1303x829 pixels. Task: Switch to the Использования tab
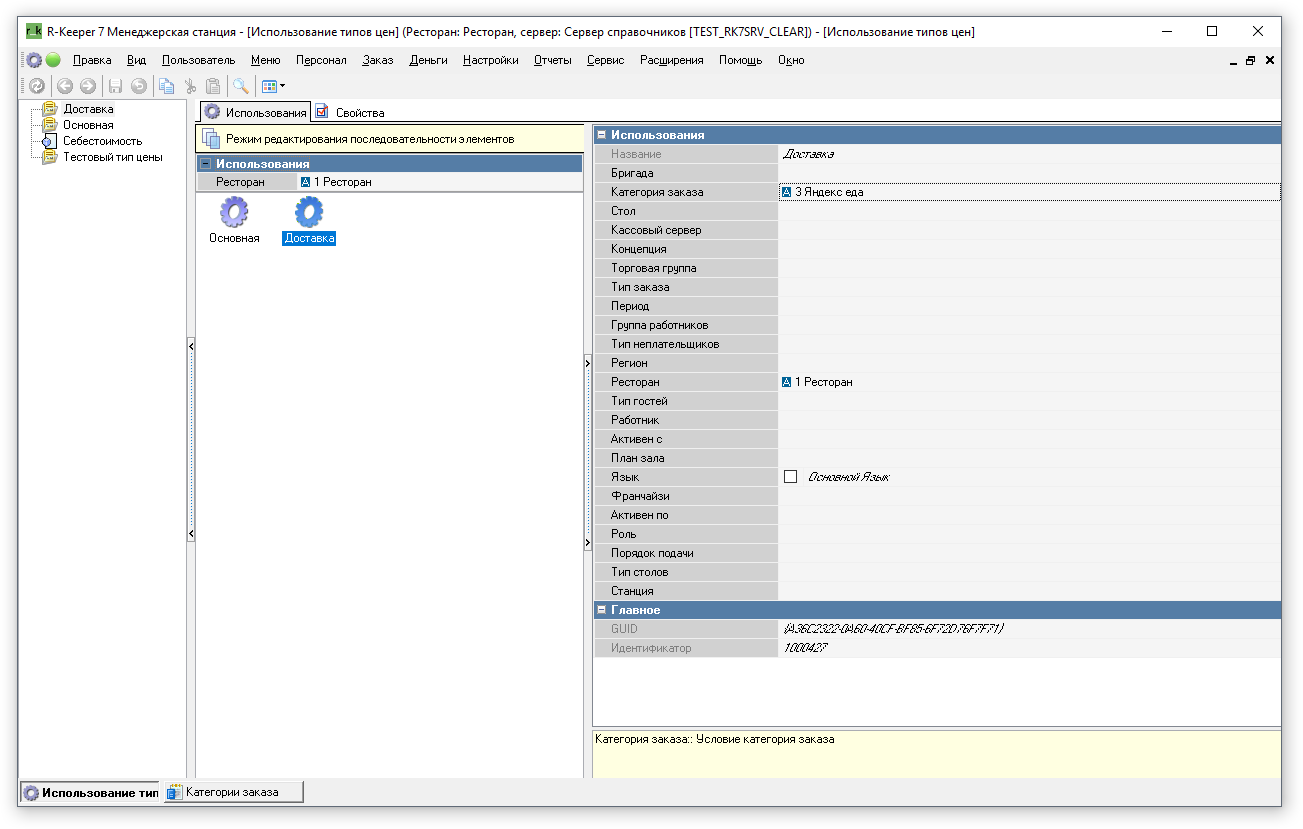point(255,112)
